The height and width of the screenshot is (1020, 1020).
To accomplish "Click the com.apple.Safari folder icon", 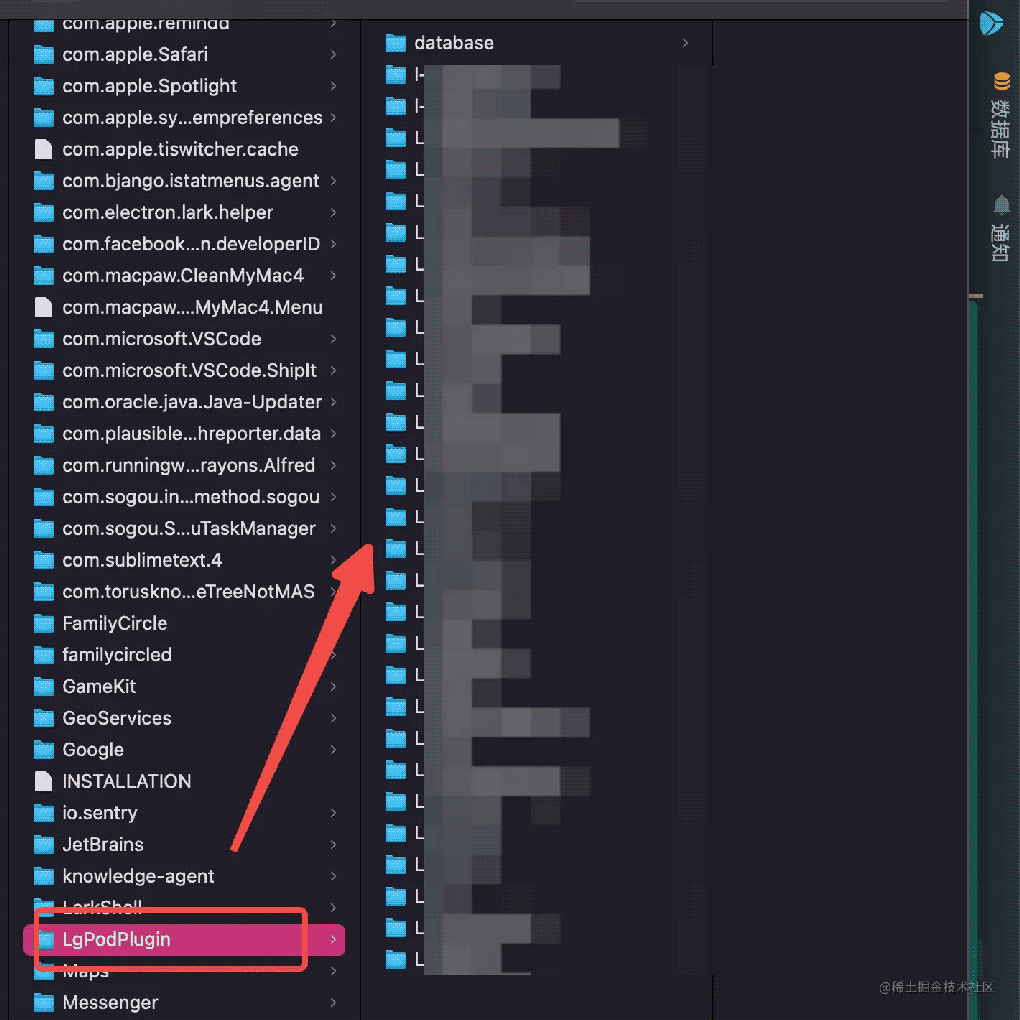I will [44, 55].
